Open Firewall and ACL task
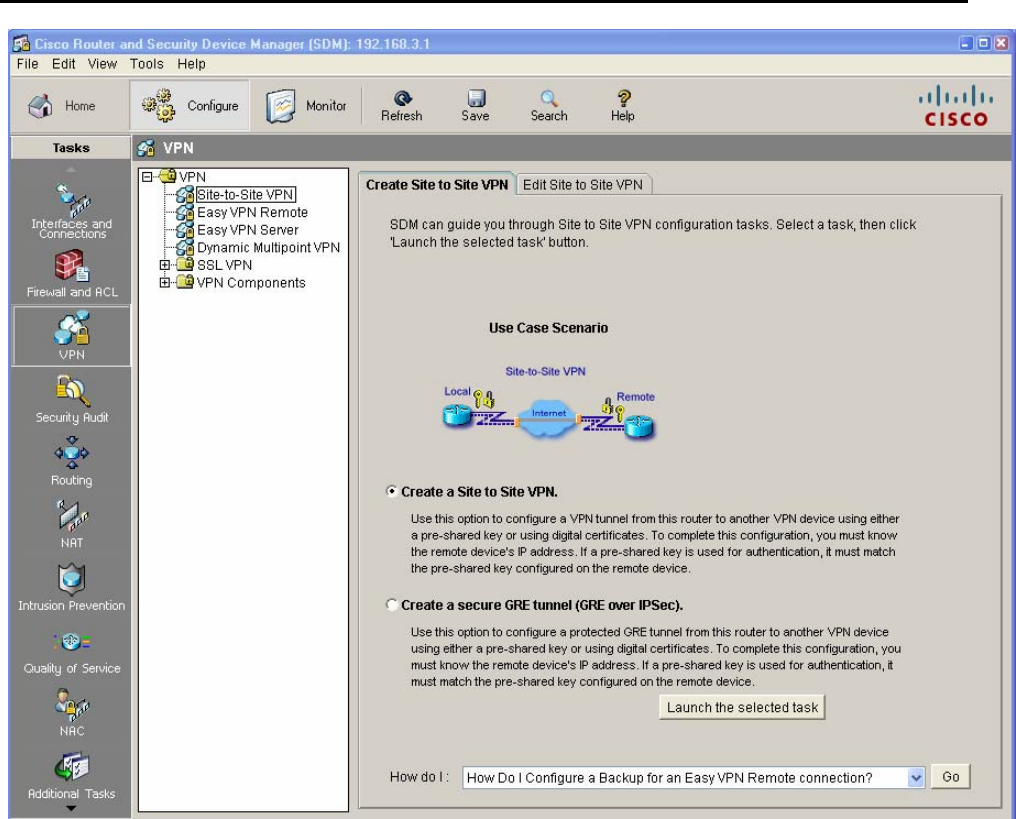This screenshot has width=1016, height=819. pyautogui.click(x=72, y=274)
